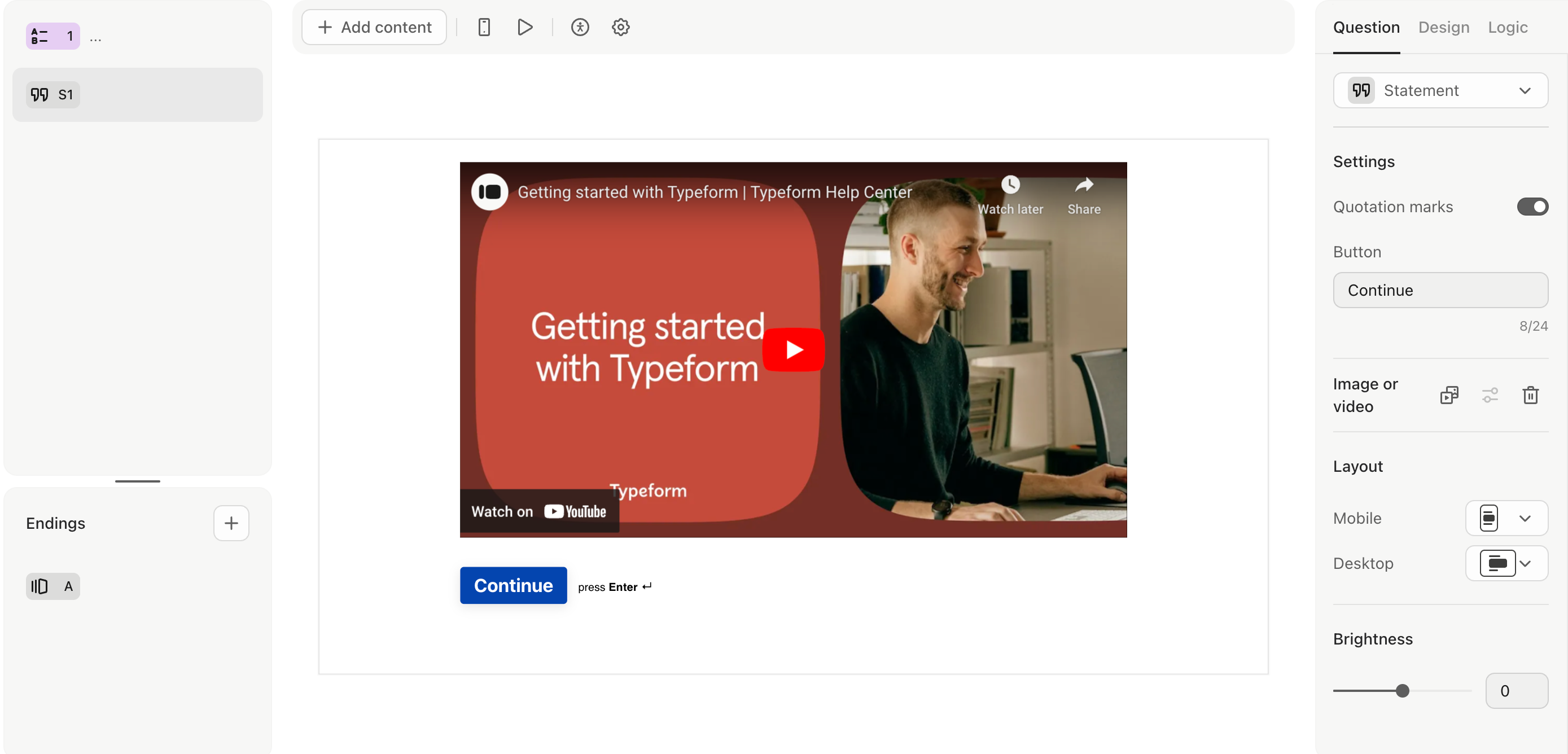Click the sidebar panel resize handle bar
The width and height of the screenshot is (1568, 754).
138,481
